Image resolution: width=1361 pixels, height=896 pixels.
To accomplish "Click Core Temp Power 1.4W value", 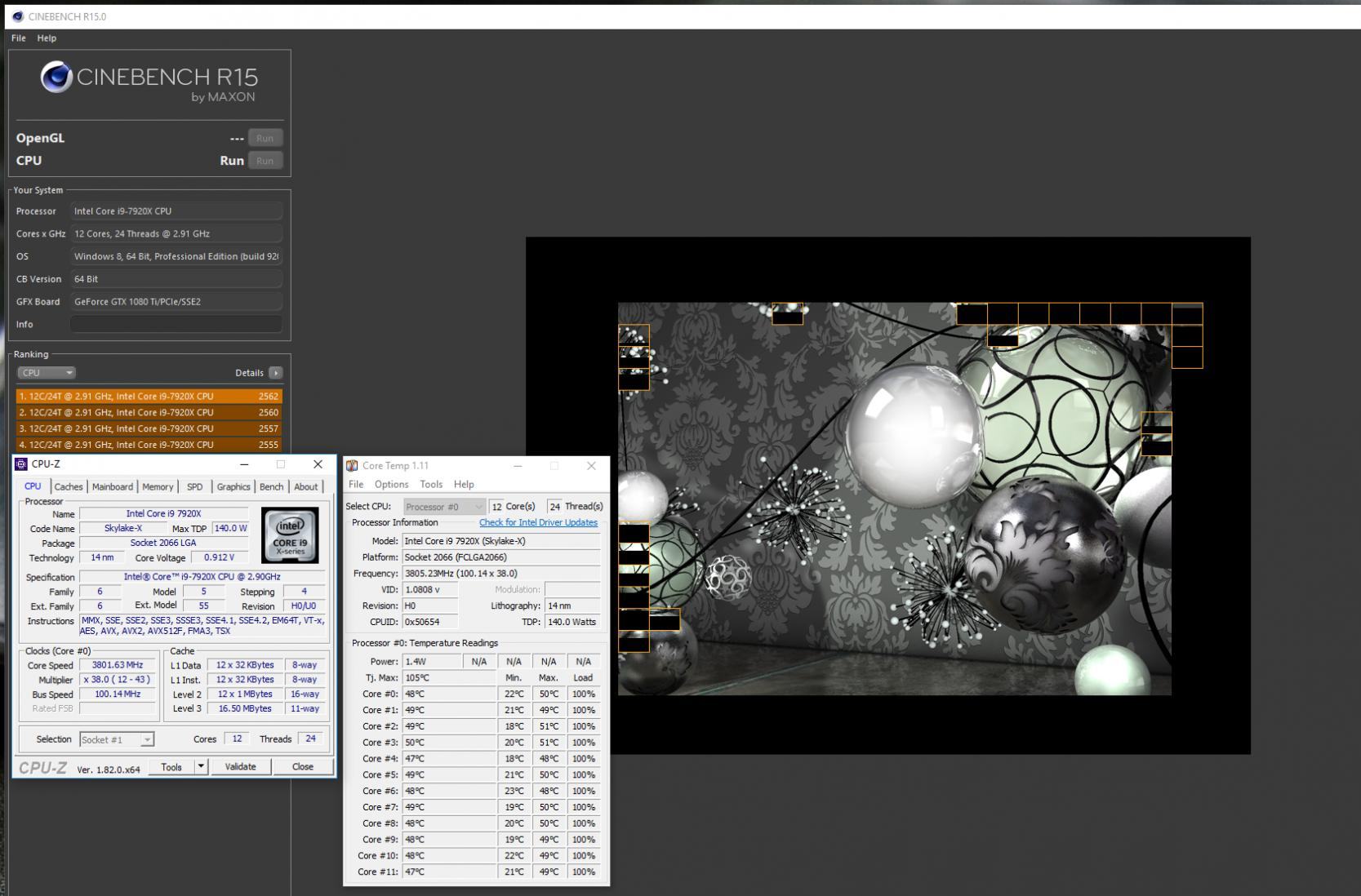I will pyautogui.click(x=431, y=662).
